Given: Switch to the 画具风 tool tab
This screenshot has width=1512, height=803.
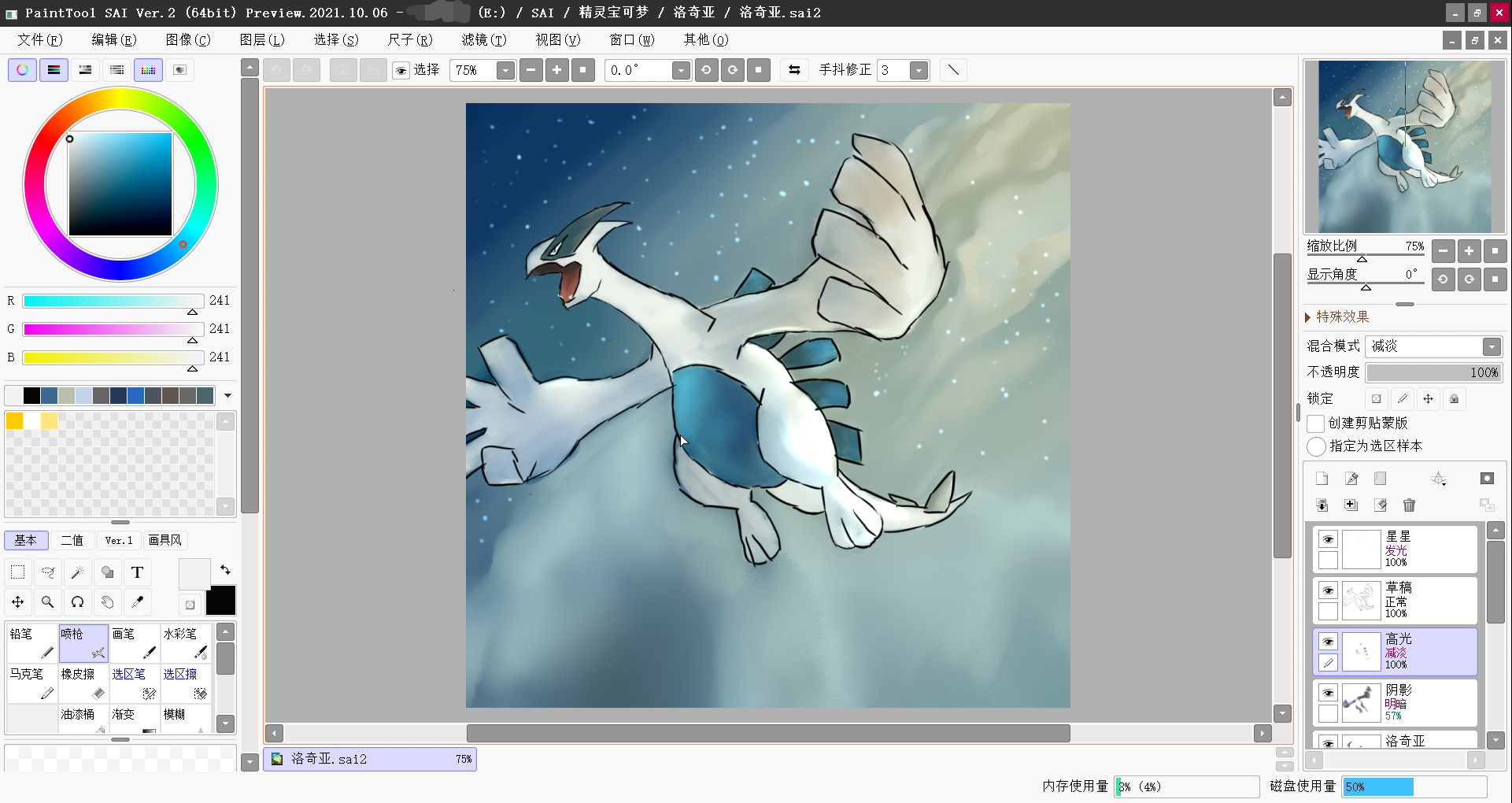Looking at the screenshot, I should pyautogui.click(x=165, y=540).
